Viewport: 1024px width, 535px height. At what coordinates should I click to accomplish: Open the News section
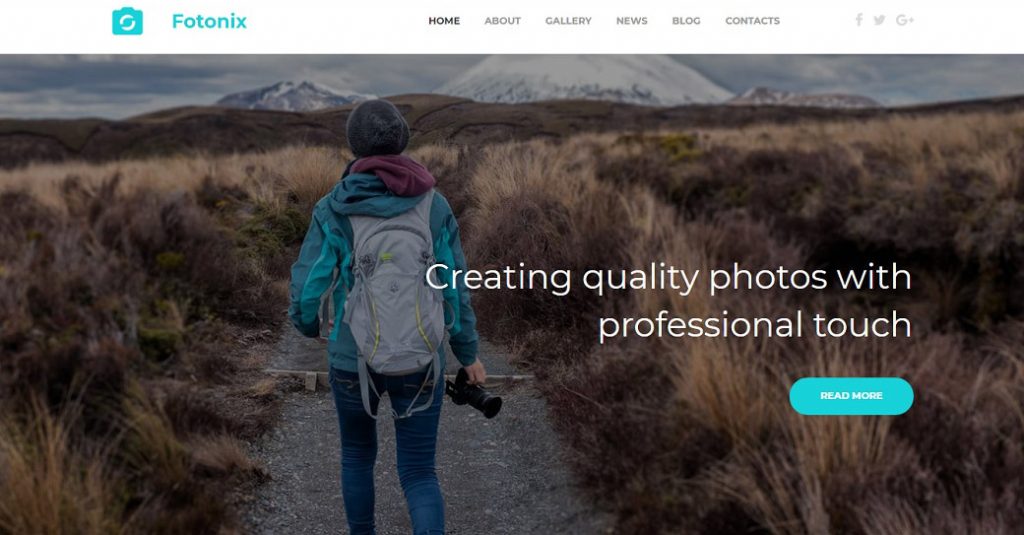pos(632,21)
